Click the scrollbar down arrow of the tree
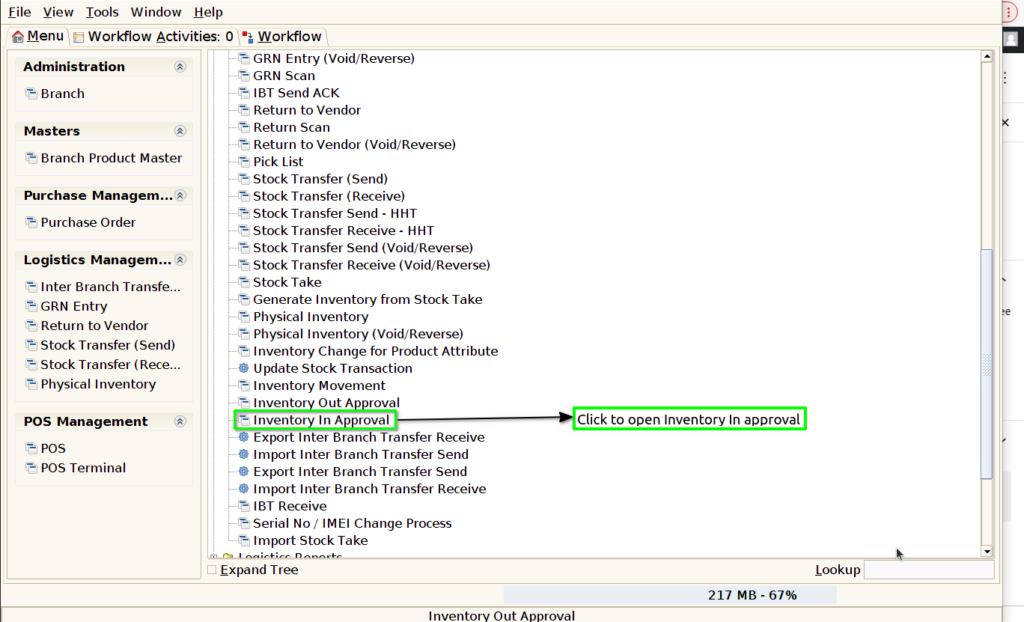Image resolution: width=1024 pixels, height=622 pixels. click(x=987, y=551)
